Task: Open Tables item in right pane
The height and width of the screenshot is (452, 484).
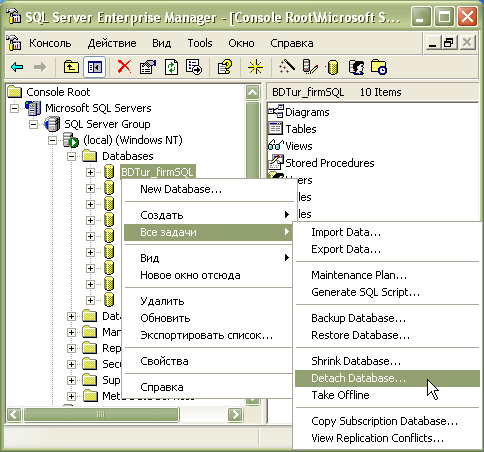Action: pos(292,129)
